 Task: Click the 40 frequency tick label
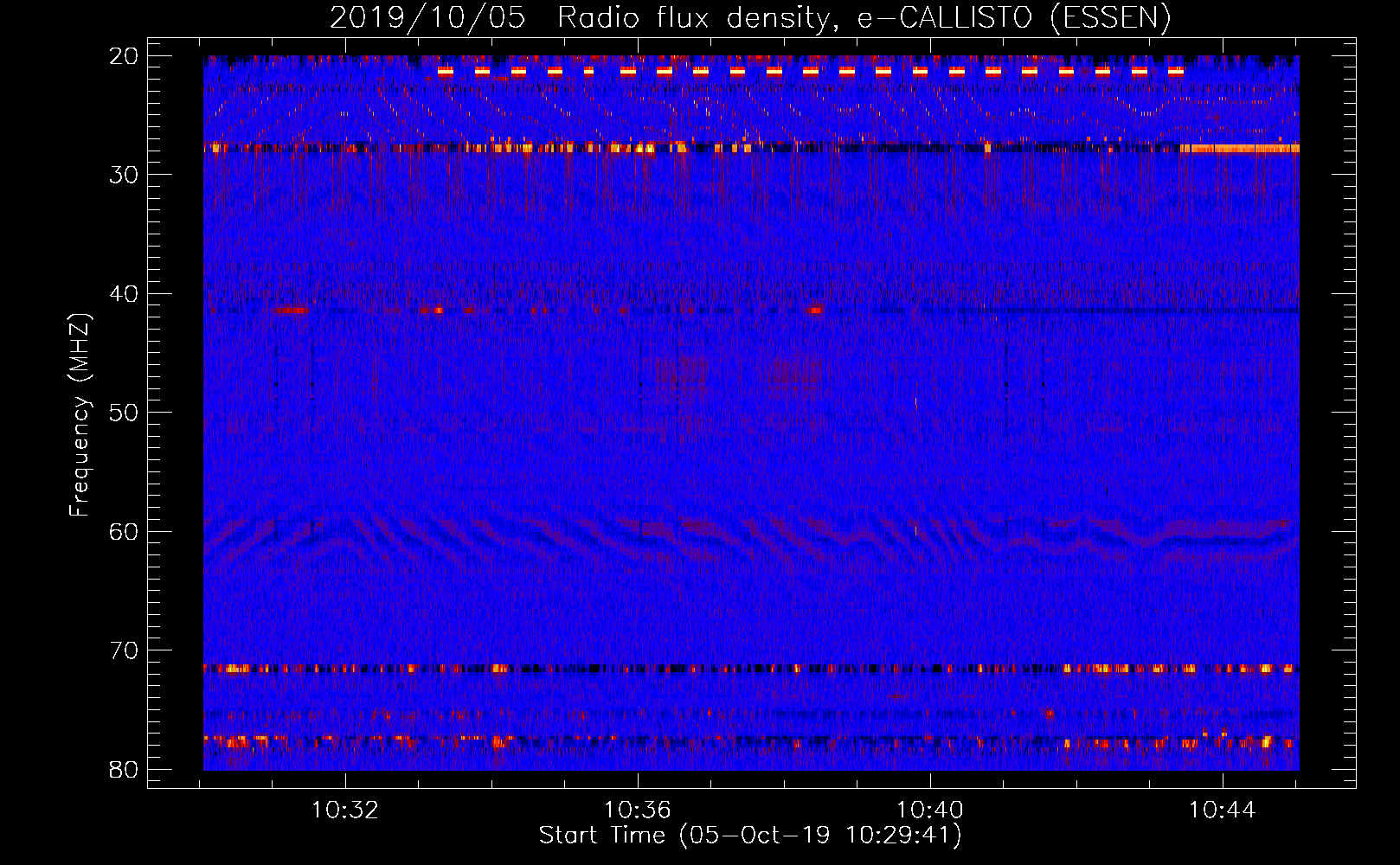125,294
